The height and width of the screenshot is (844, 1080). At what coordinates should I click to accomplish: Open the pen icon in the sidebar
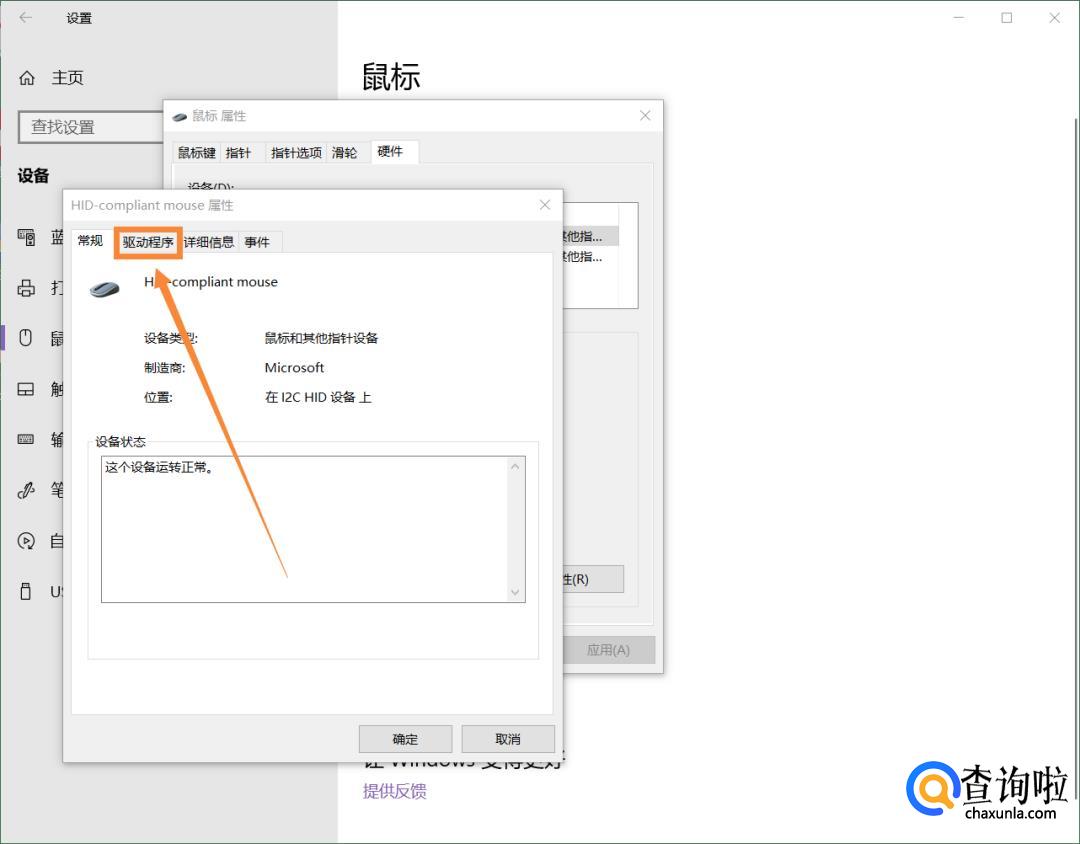[27, 490]
